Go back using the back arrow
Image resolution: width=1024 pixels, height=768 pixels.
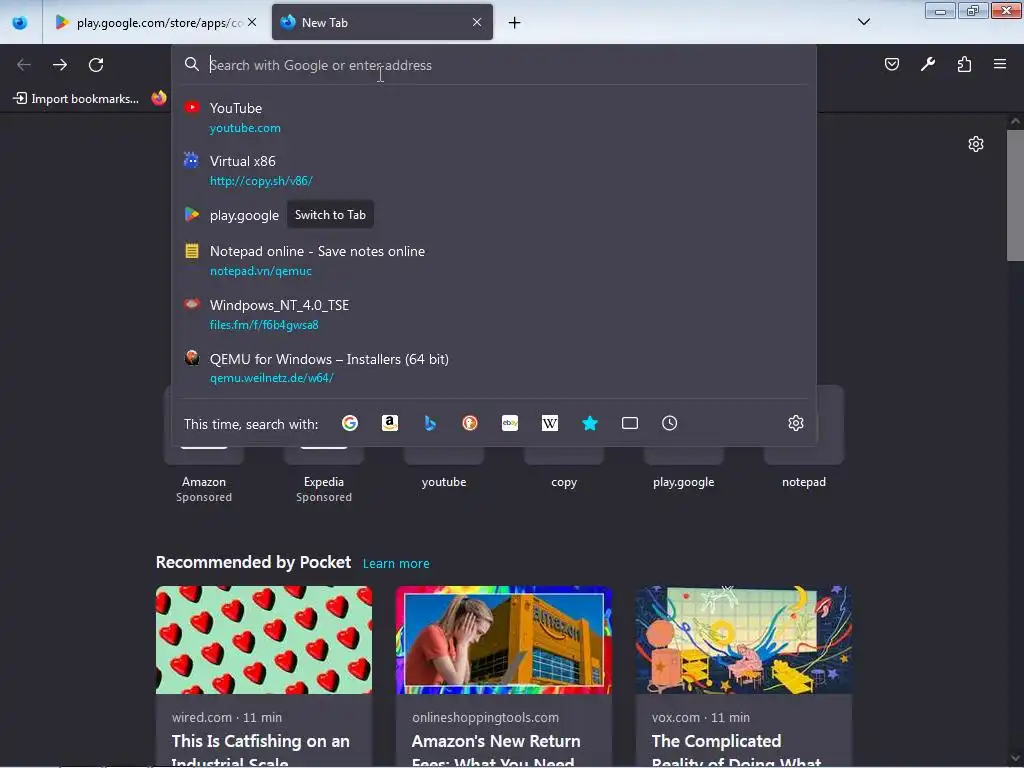(x=24, y=65)
